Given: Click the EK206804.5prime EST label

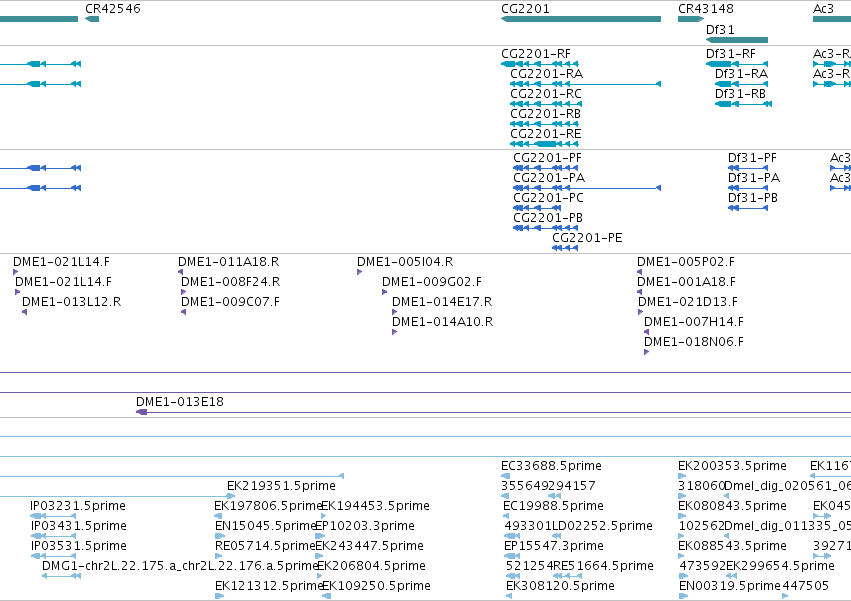Looking at the screenshot, I should [371, 566].
